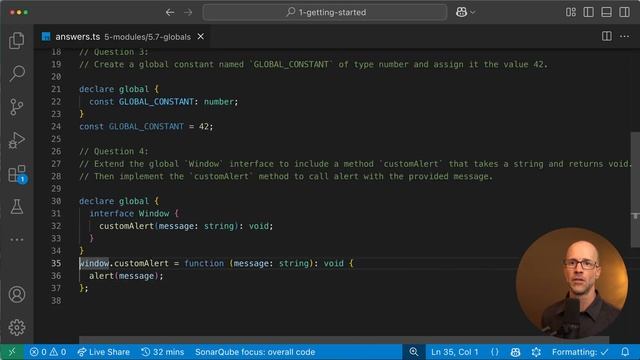Open the Run and Debug view
This screenshot has width=640, height=360.
coord(17,140)
